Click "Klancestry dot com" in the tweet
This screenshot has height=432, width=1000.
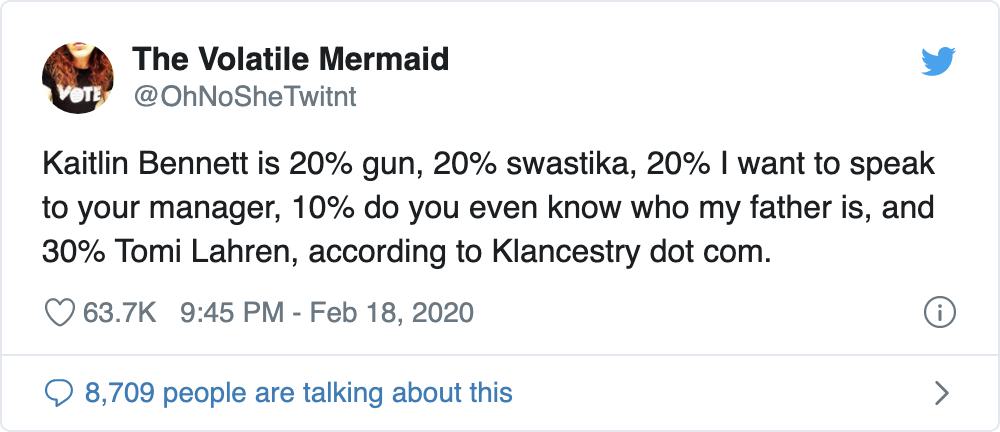click(628, 253)
